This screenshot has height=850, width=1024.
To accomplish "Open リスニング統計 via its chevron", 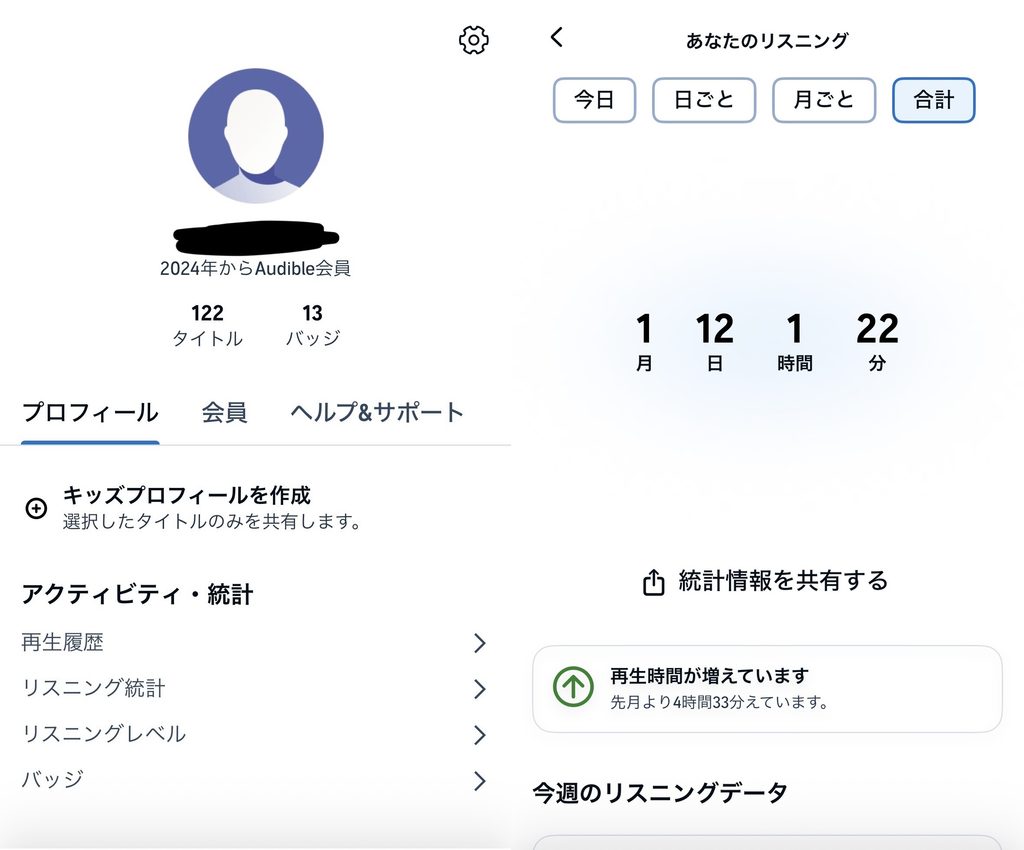I will click(480, 689).
